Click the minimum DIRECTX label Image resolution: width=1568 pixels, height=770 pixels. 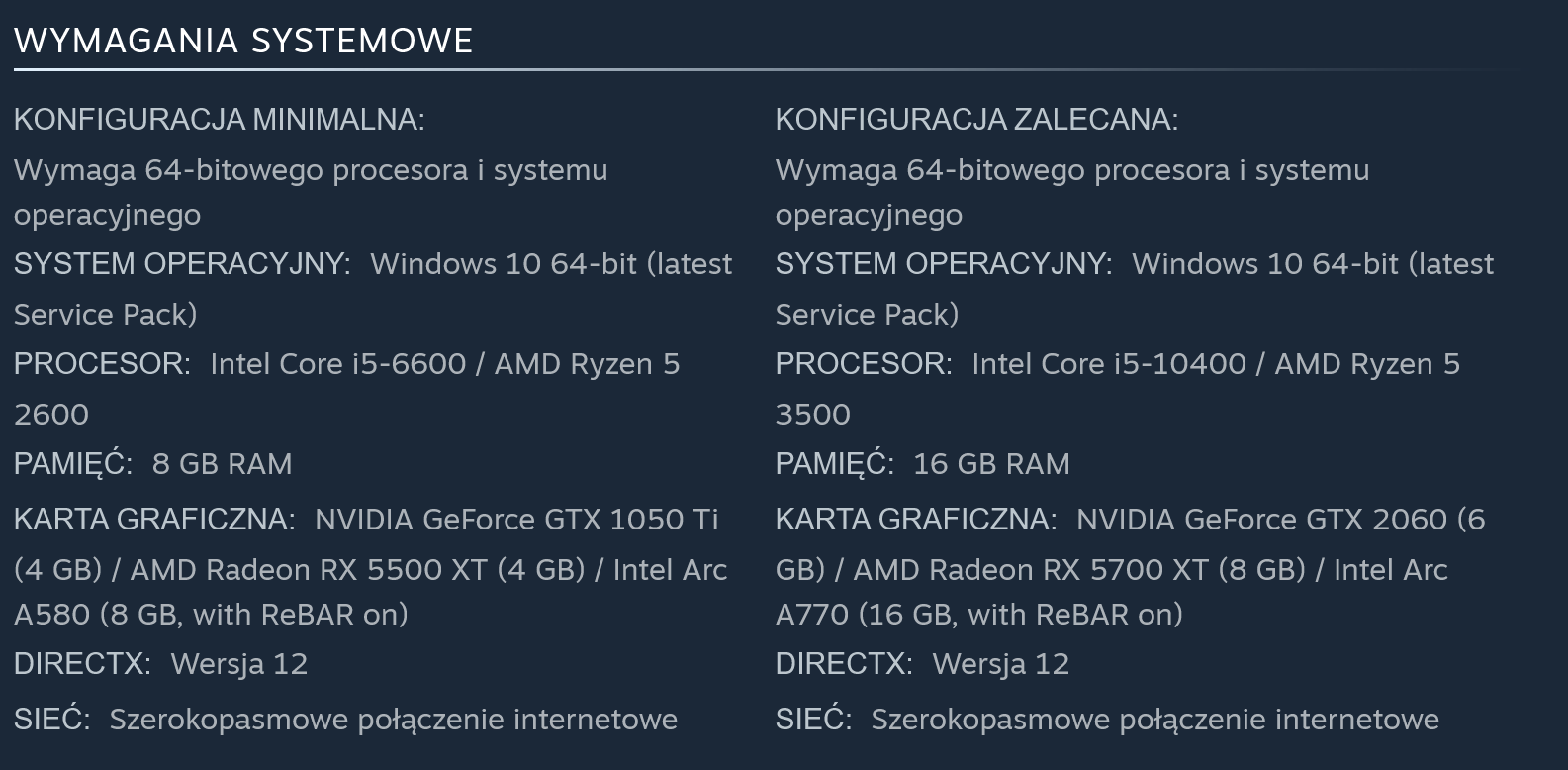(x=82, y=664)
